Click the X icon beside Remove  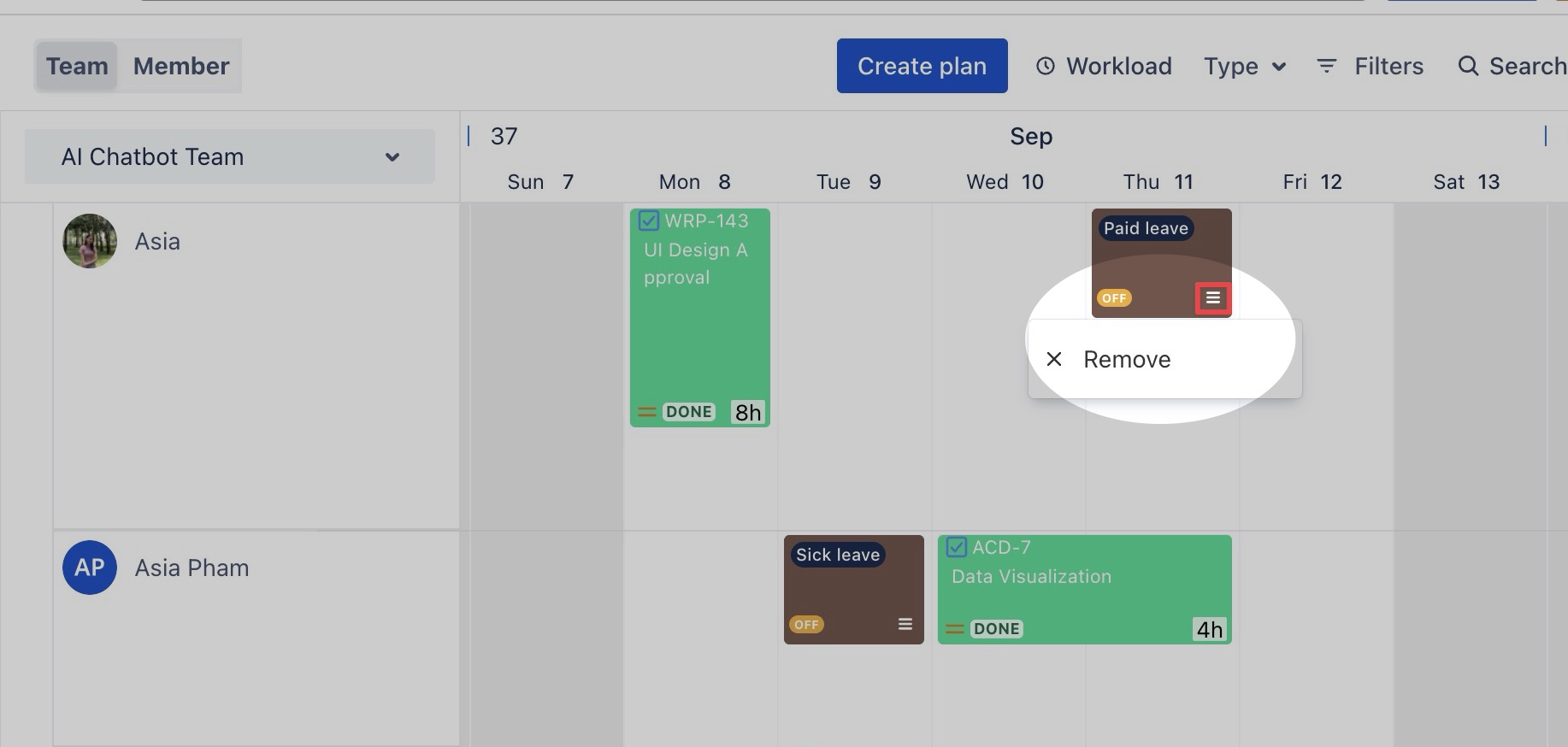tap(1054, 359)
